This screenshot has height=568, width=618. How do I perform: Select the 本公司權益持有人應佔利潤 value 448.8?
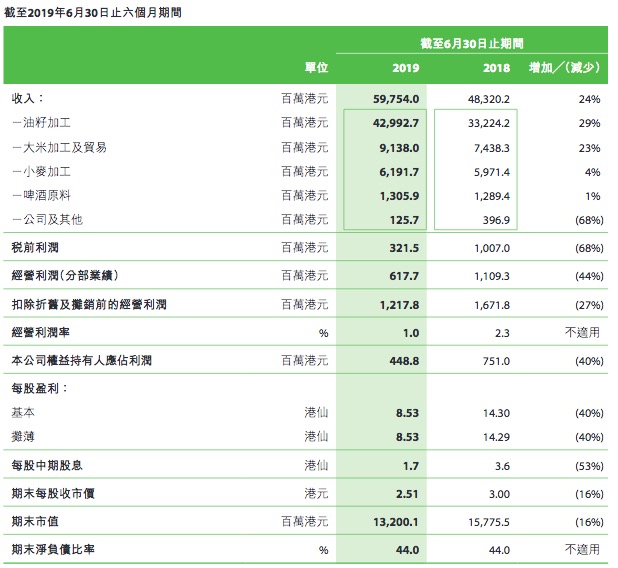coord(404,361)
